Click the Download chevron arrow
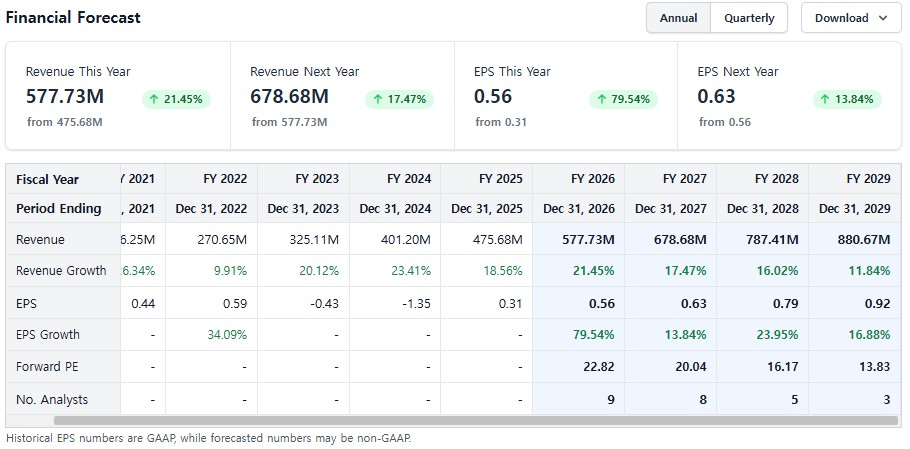 (883, 18)
